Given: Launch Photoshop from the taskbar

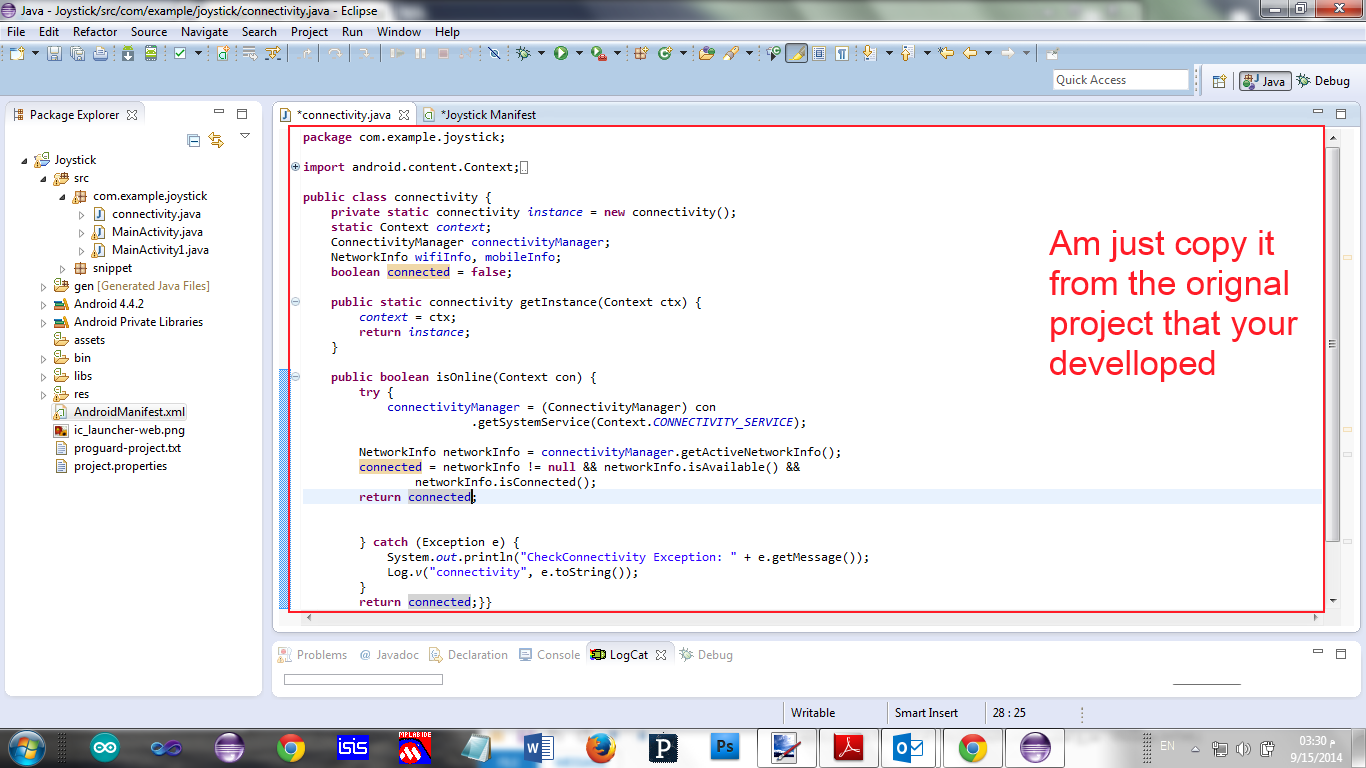Looking at the screenshot, I should click(x=725, y=747).
